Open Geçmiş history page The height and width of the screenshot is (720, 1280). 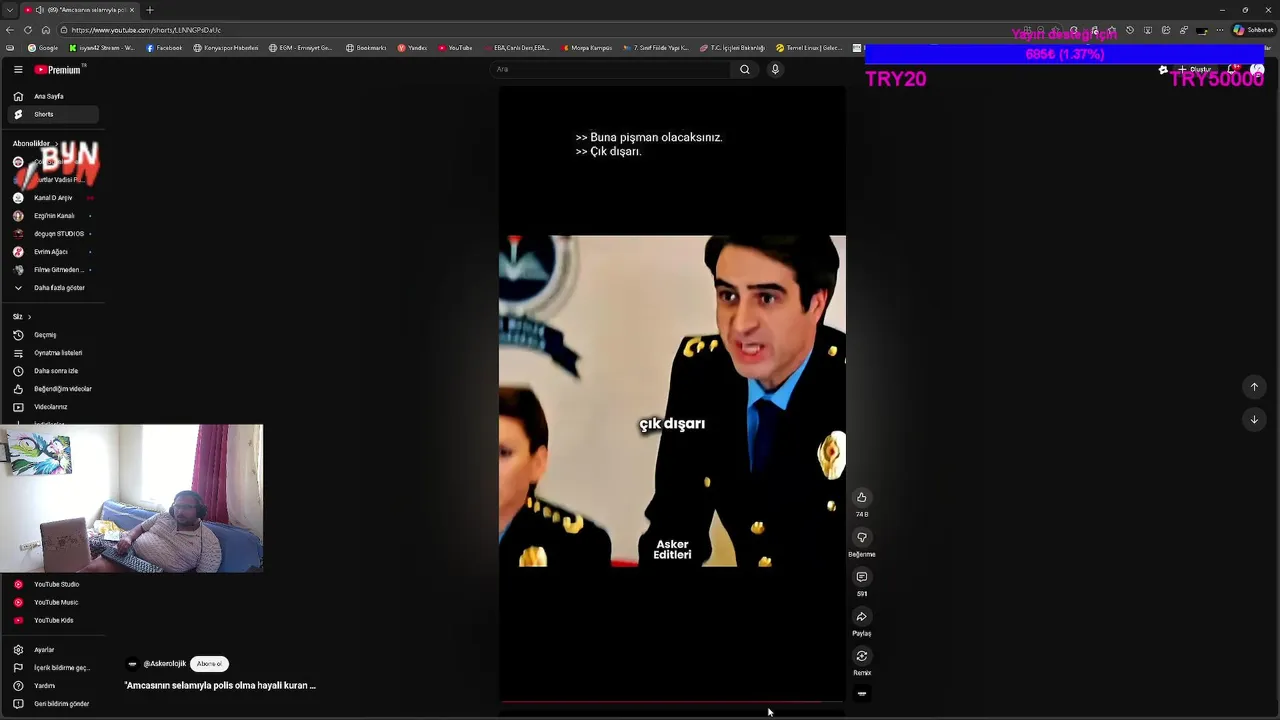click(52, 335)
